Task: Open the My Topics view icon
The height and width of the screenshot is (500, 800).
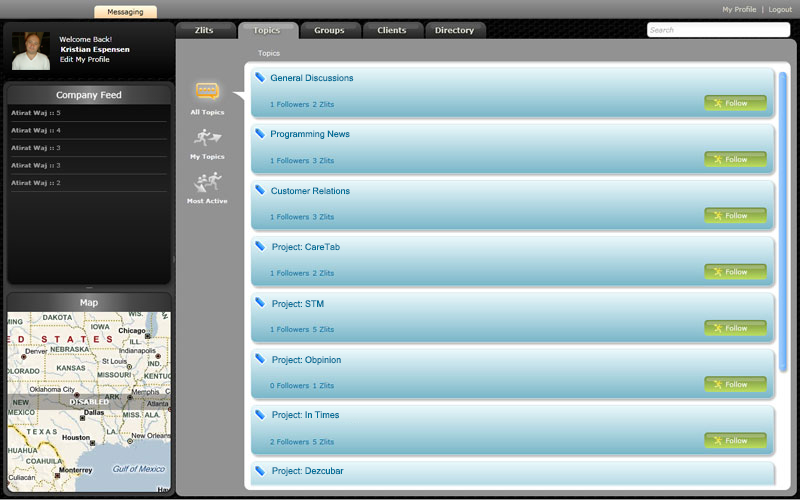Action: click(x=207, y=139)
